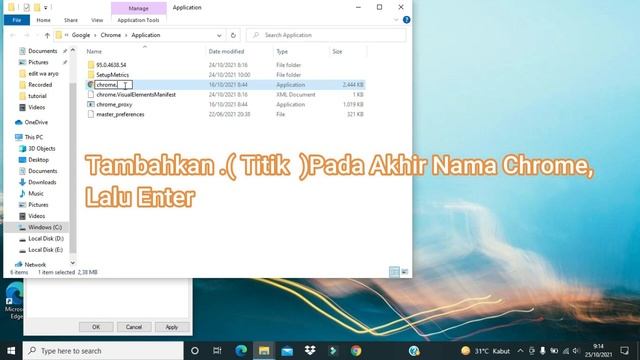Image resolution: width=640 pixels, height=360 pixels.
Task: Open the Recorded folder
Action: tap(40, 85)
